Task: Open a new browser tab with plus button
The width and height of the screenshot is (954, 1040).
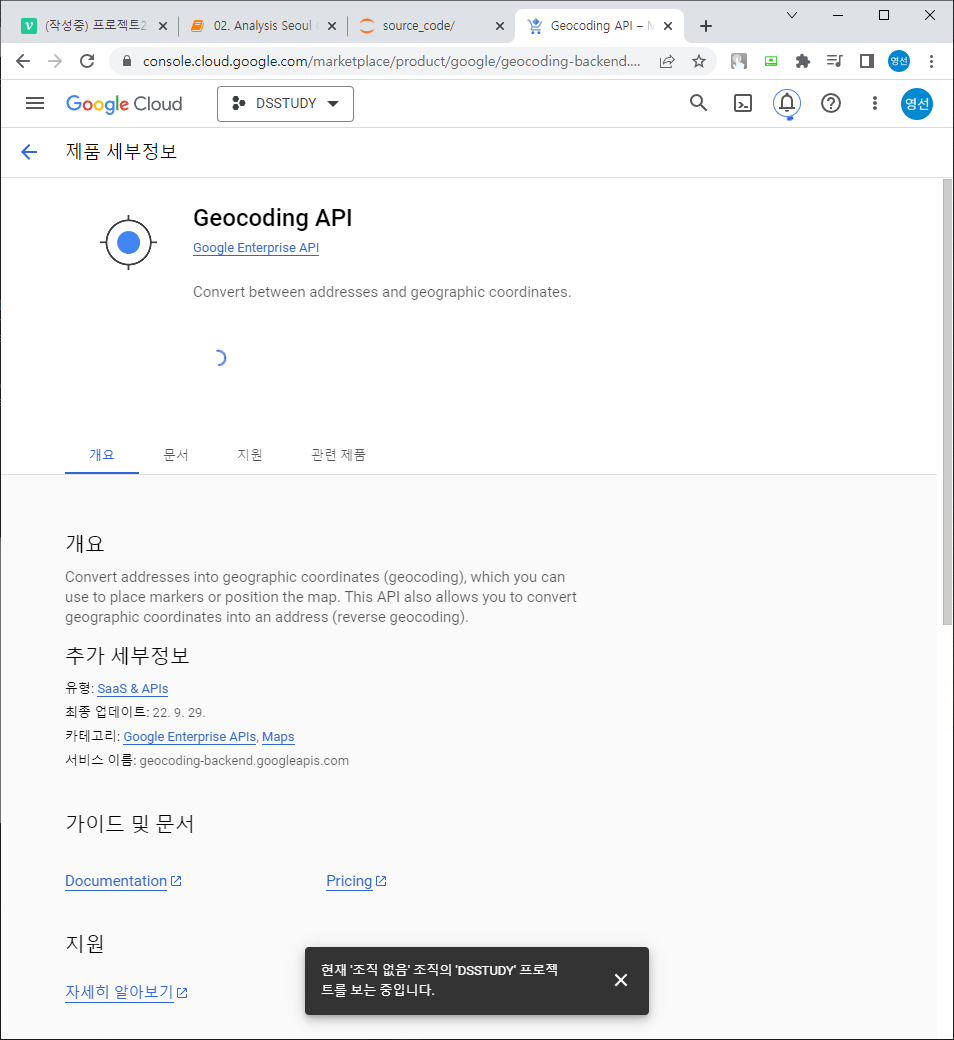Action: pos(706,26)
